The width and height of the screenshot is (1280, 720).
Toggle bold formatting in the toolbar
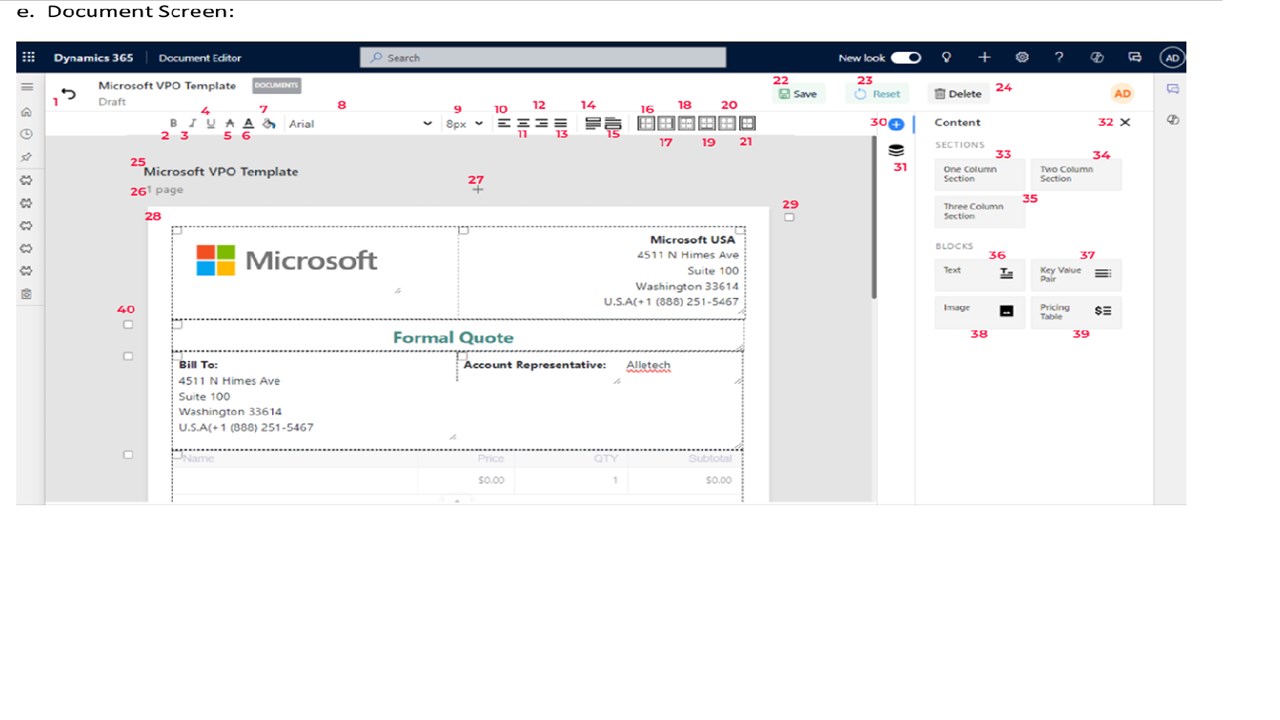(x=173, y=123)
